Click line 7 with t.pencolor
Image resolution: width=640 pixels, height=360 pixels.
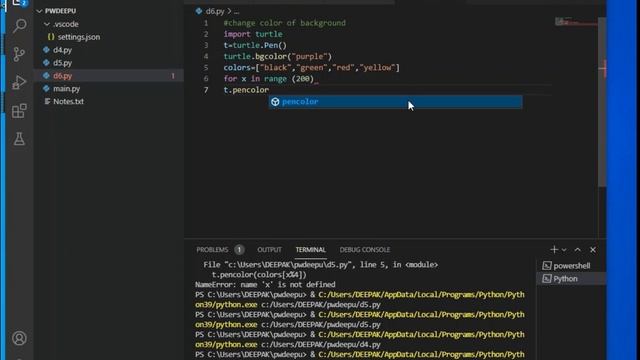[x=246, y=90]
